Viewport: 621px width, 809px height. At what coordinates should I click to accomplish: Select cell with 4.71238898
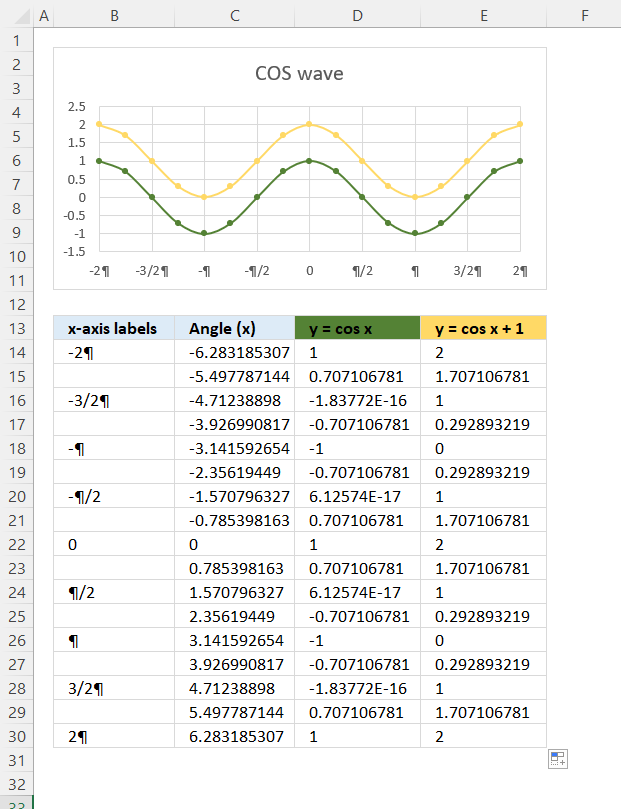[235, 688]
